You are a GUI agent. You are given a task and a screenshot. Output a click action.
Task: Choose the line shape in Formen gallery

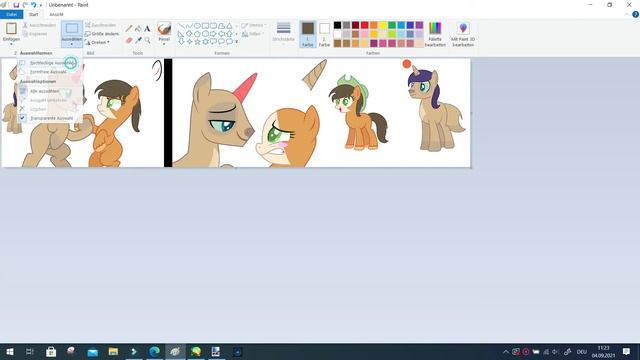click(181, 26)
